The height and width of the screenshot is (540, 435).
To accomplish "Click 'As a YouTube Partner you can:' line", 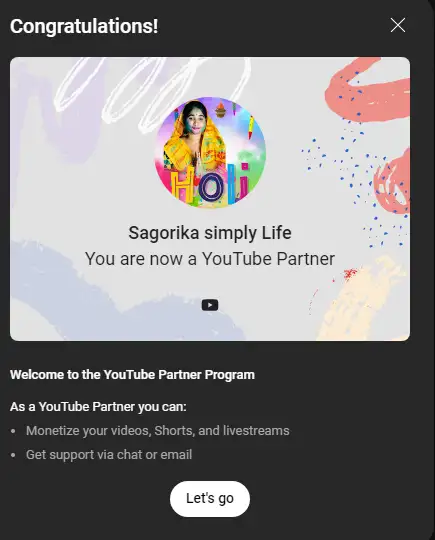I will click(98, 407).
